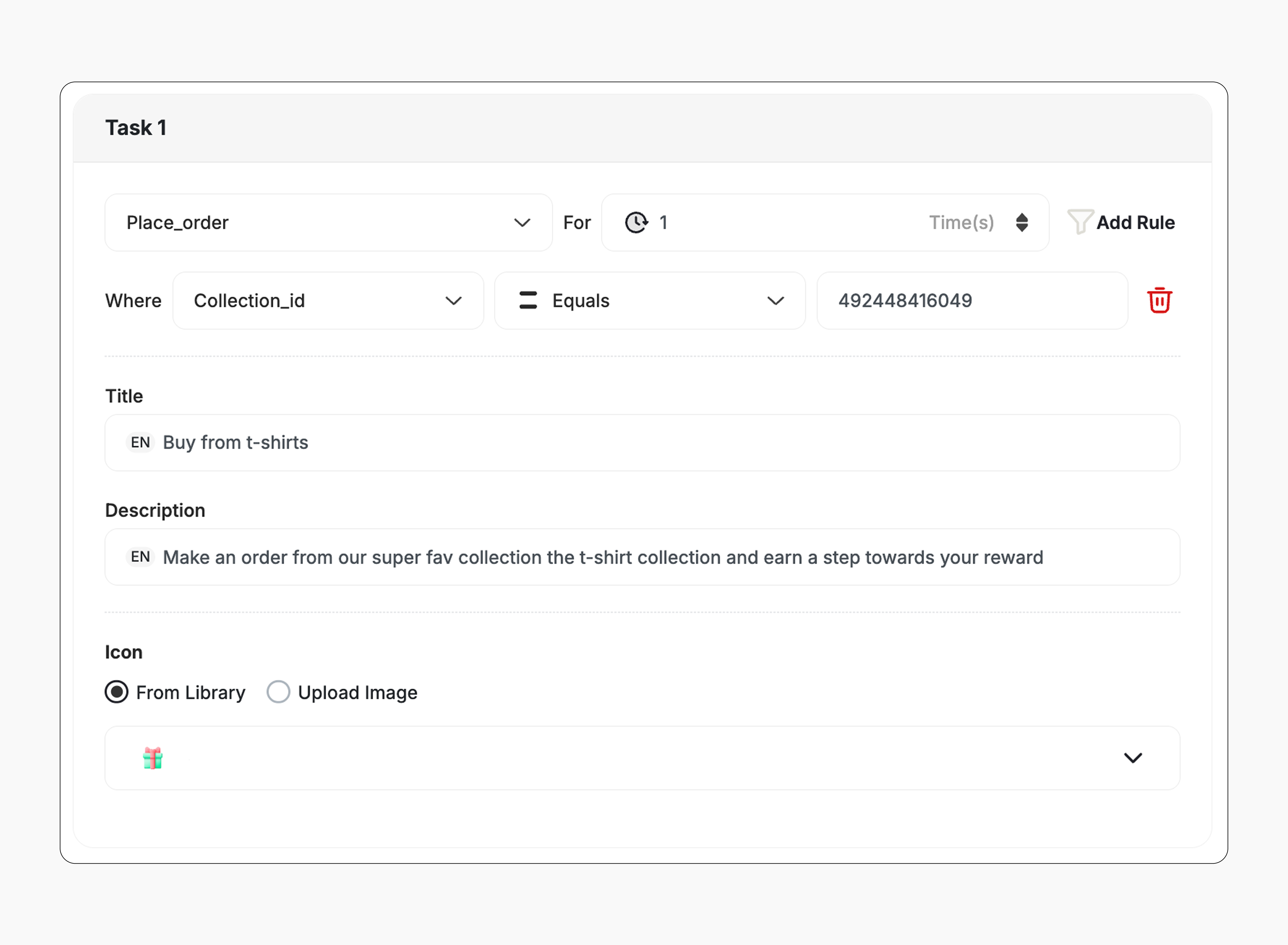Viewport: 1288px width, 945px height.
Task: Select the From Library radio option
Action: pyautogui.click(x=117, y=692)
